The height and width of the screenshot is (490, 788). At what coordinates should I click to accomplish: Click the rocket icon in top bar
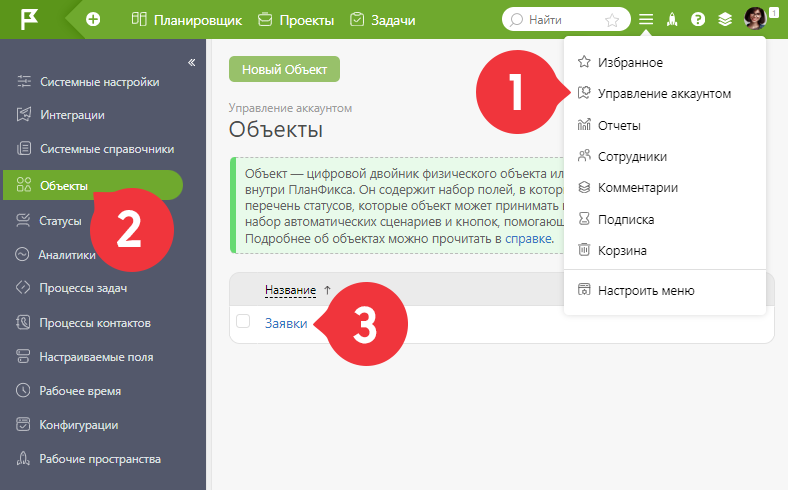pyautogui.click(x=672, y=20)
